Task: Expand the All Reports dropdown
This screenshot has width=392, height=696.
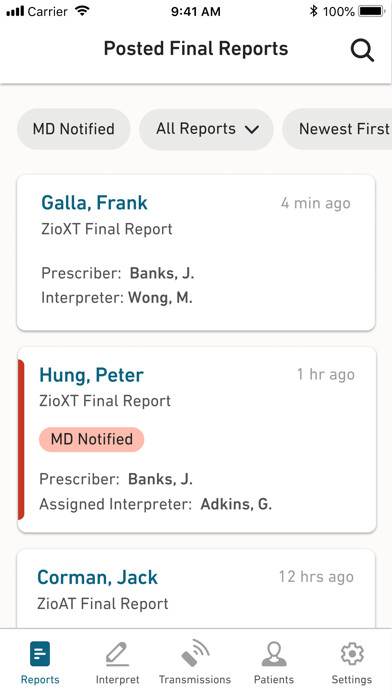Action: click(x=206, y=129)
